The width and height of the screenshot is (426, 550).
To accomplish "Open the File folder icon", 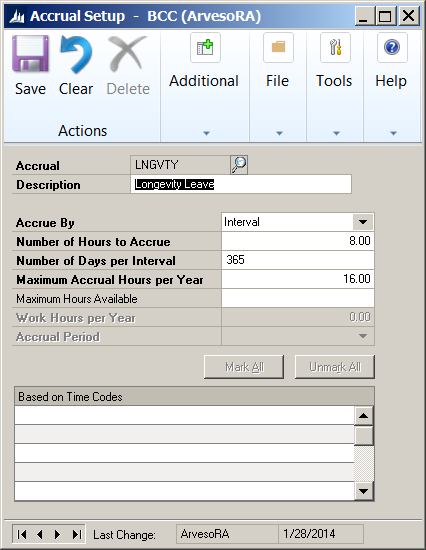I will click(278, 48).
